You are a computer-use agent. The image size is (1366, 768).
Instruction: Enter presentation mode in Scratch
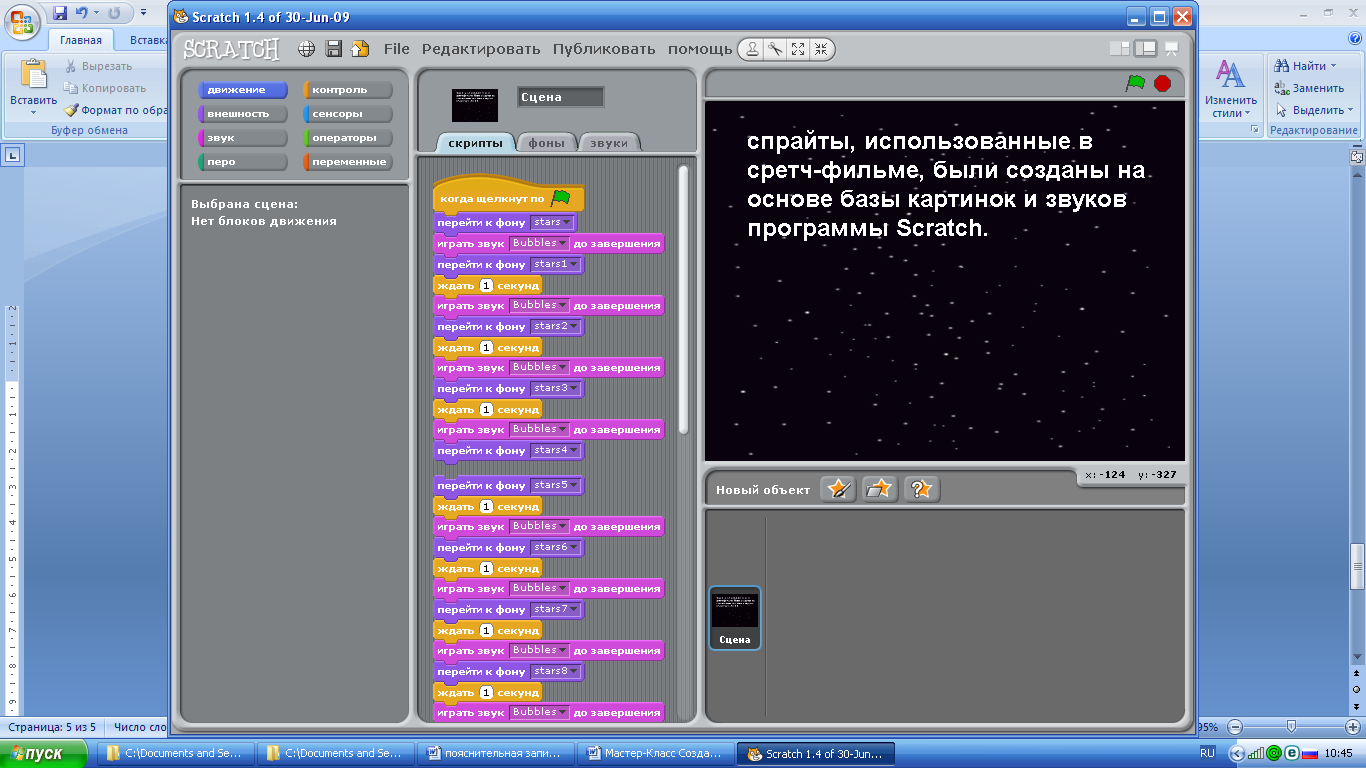(1171, 48)
